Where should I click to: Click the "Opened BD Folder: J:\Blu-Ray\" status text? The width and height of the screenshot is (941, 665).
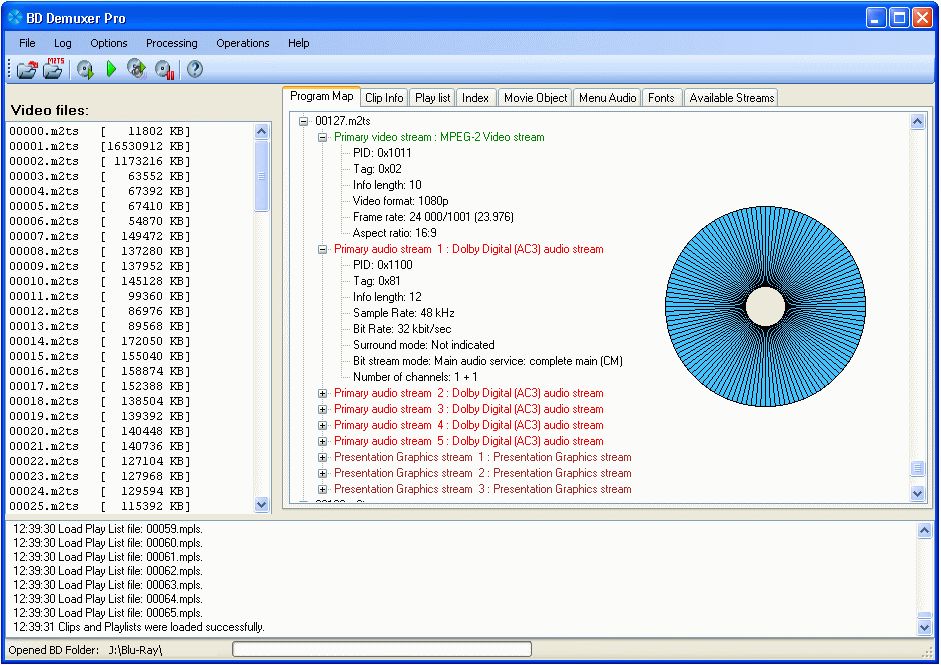pos(85,650)
